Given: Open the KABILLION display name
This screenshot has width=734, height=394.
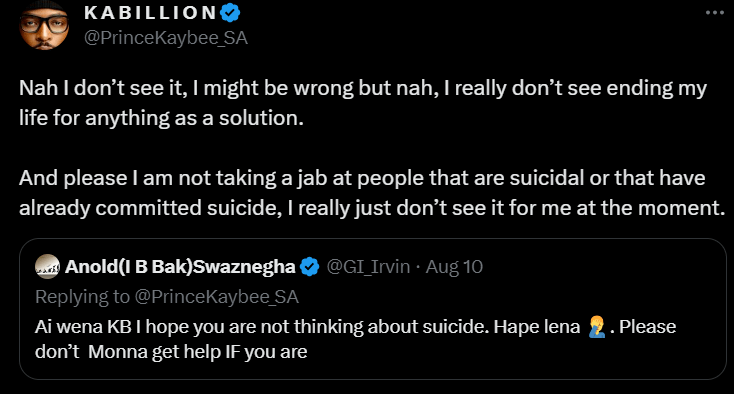Looking at the screenshot, I should tap(150, 13).
